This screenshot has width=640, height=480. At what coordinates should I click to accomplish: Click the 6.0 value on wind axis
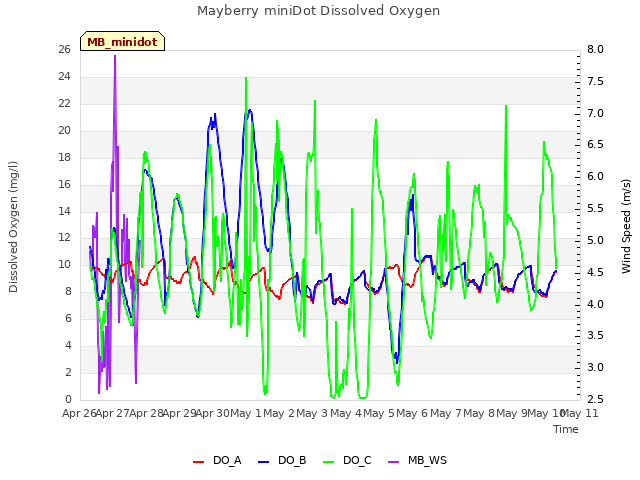(x=595, y=176)
